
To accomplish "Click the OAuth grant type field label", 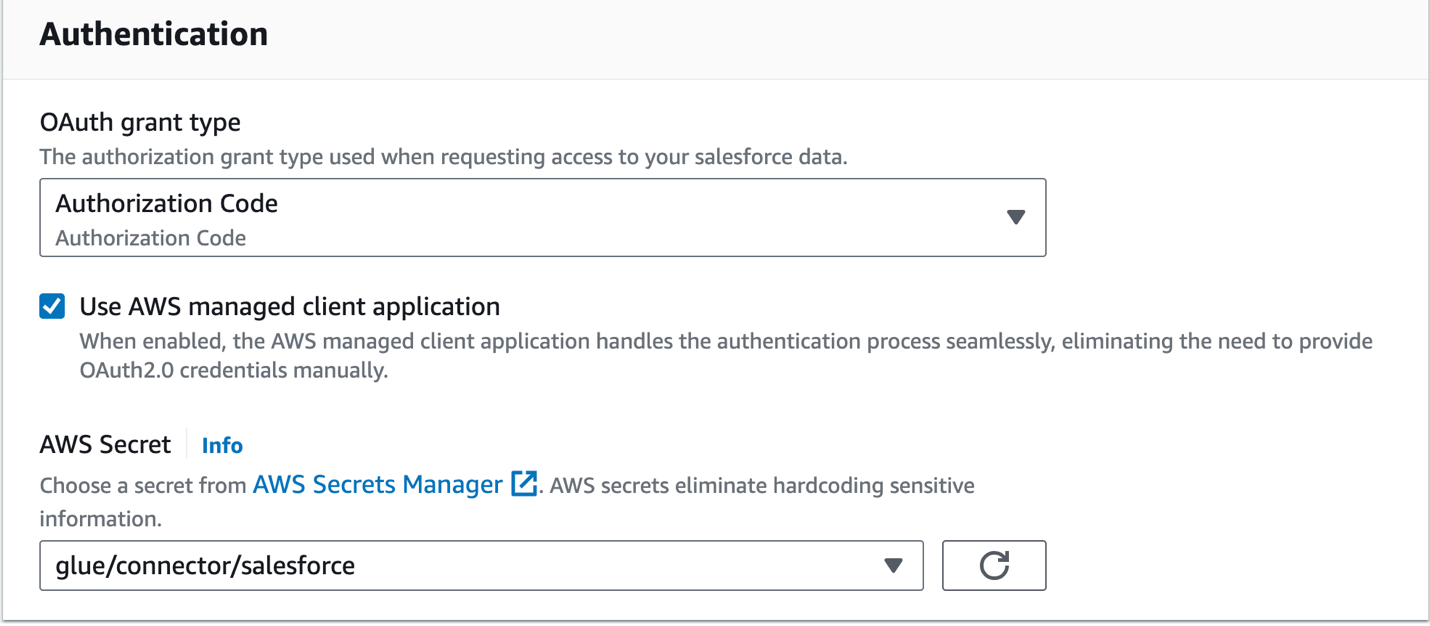I will tap(140, 123).
